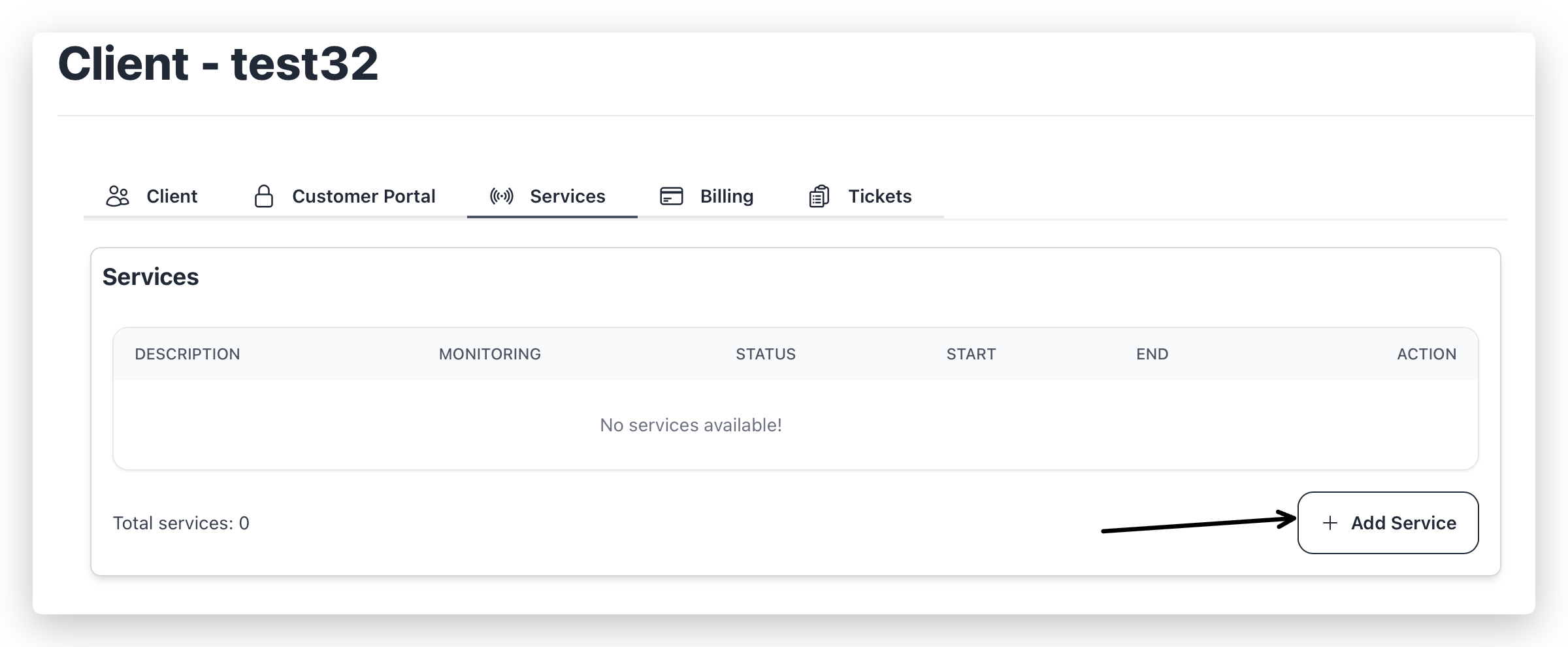Click the ACTION column header

coord(1426,354)
